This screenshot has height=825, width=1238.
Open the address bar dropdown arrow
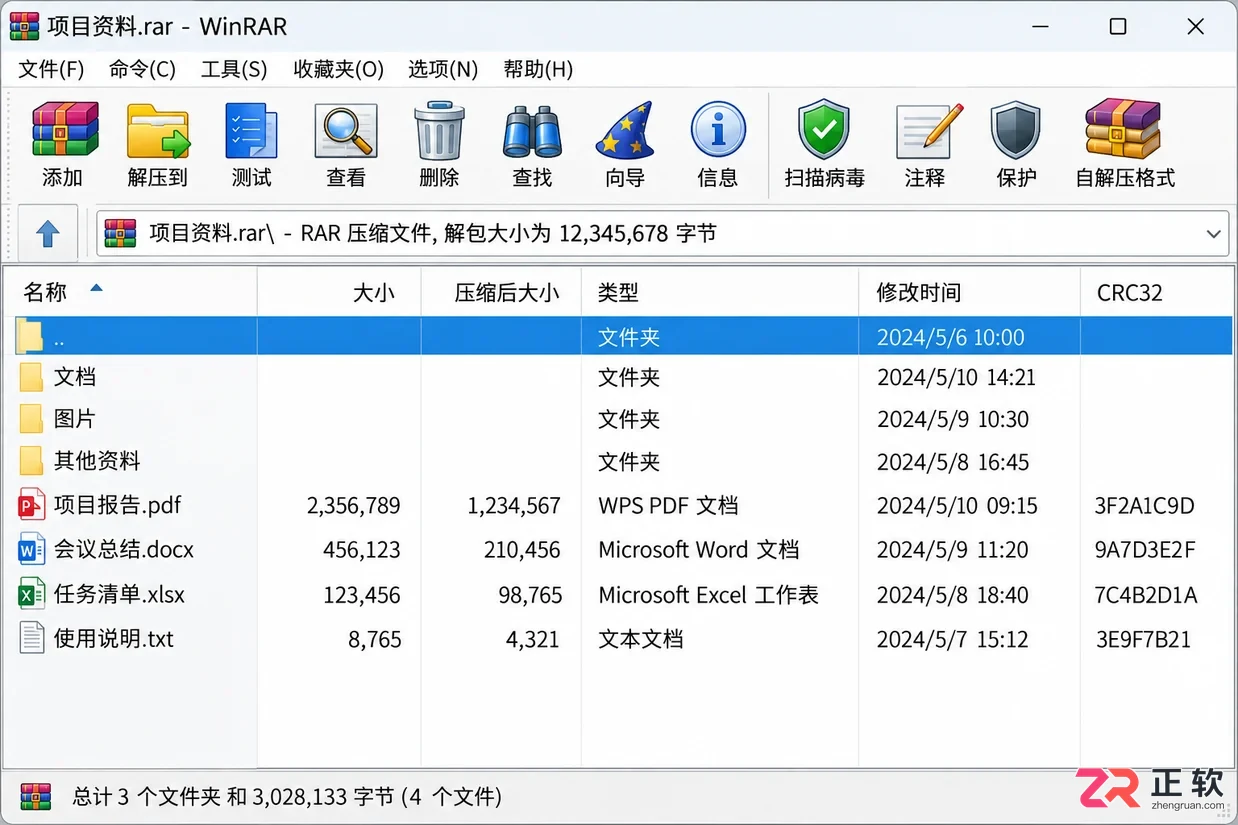(1213, 234)
